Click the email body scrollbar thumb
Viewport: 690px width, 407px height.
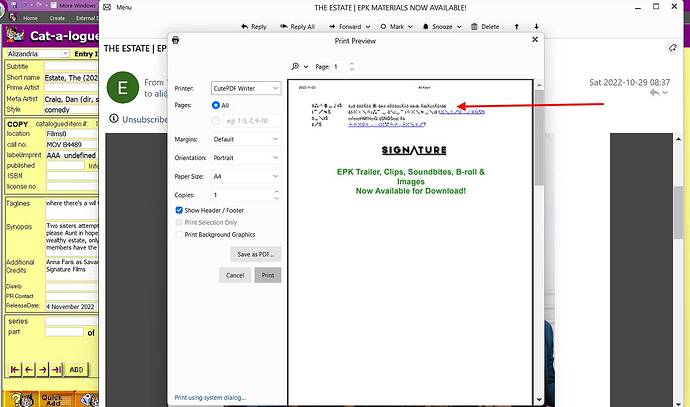pos(678,212)
